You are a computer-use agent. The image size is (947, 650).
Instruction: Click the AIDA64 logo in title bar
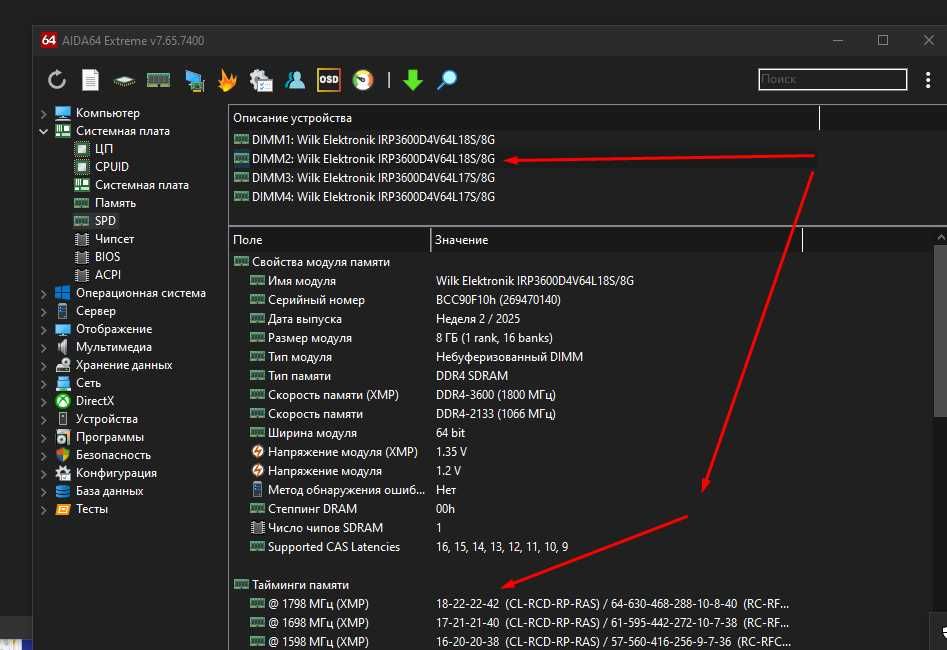click(x=49, y=40)
